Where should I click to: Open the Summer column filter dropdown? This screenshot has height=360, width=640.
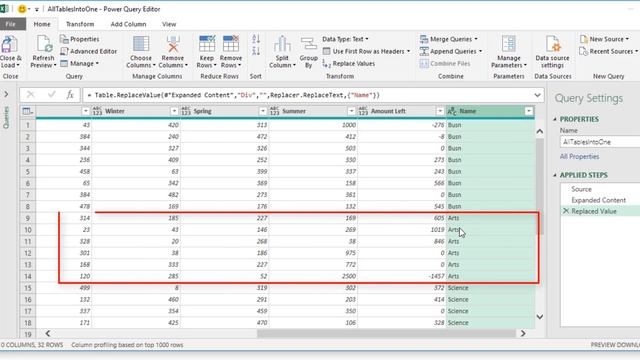351,111
